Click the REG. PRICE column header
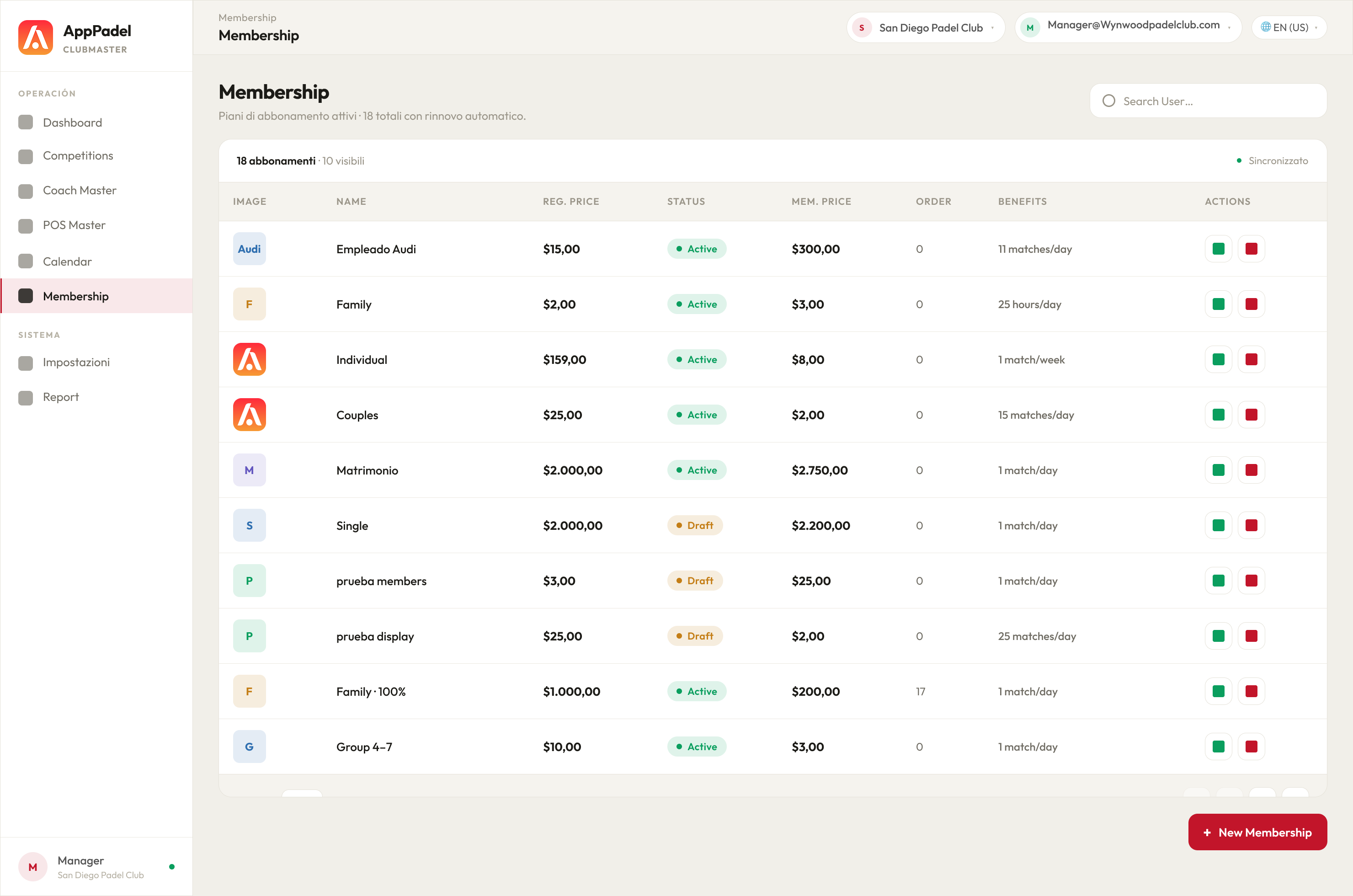This screenshot has width=1353, height=896. 571,201
